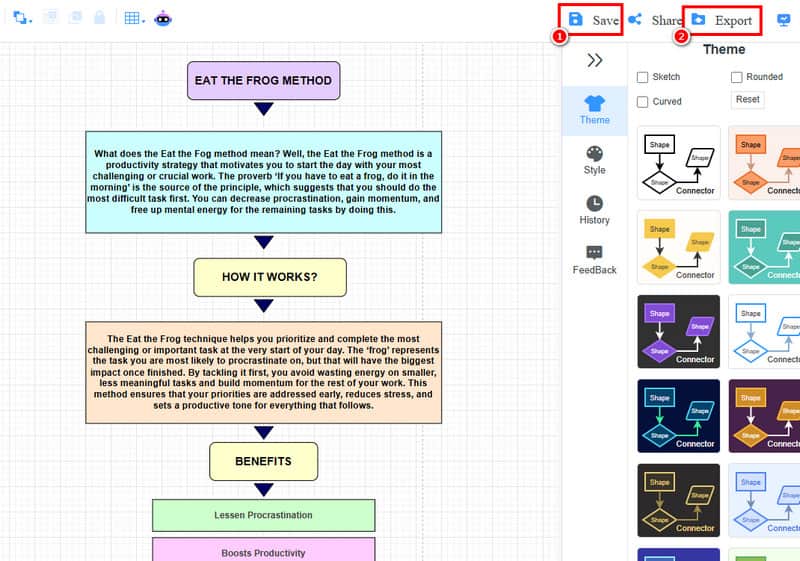Open the table insert dropdown in toolbar
Screen dimensions: 800x561
pos(135,18)
